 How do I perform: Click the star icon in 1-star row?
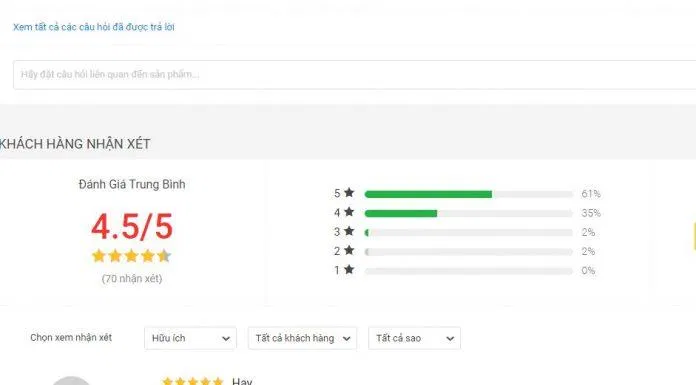click(349, 269)
